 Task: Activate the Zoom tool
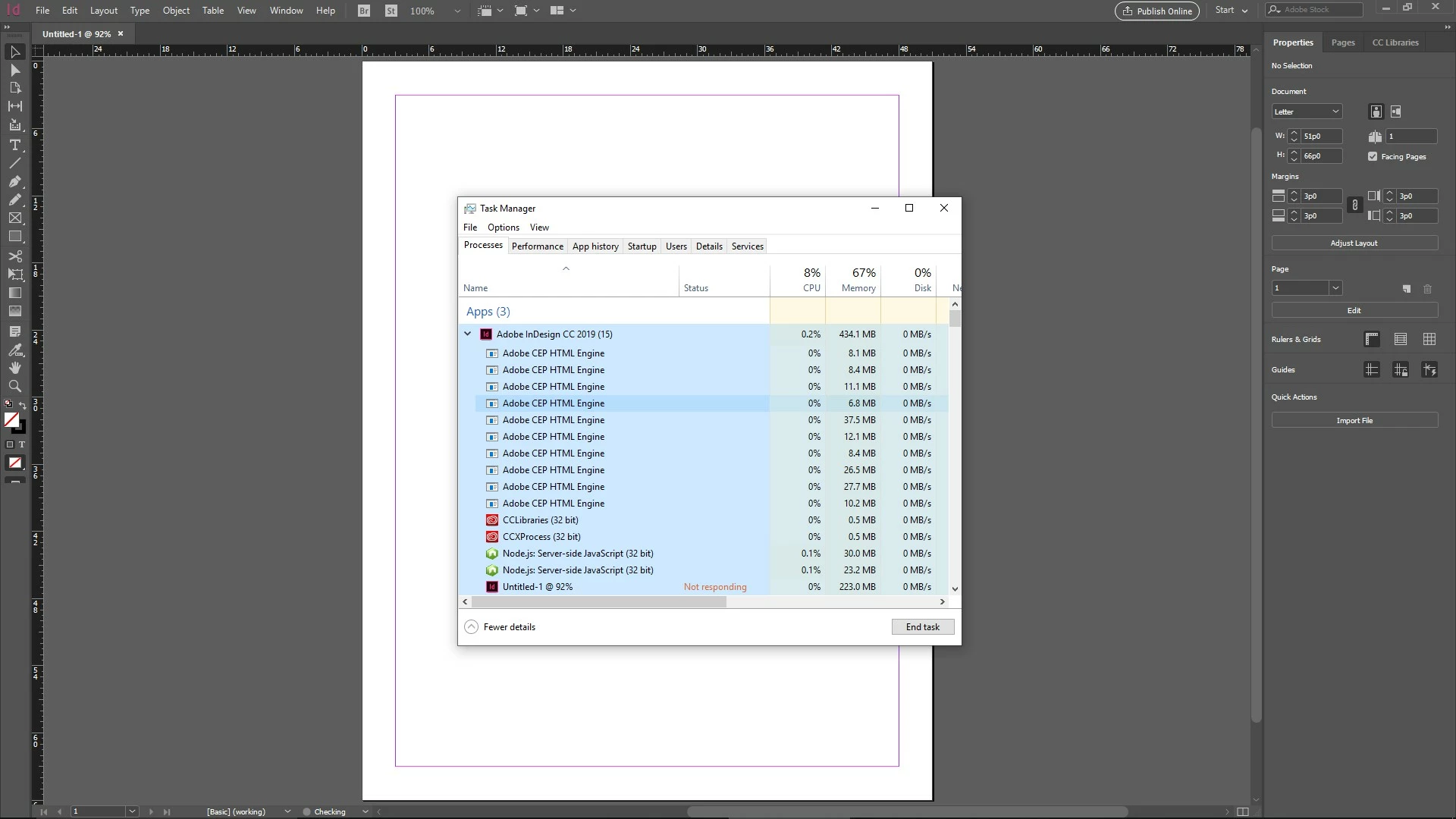click(14, 386)
